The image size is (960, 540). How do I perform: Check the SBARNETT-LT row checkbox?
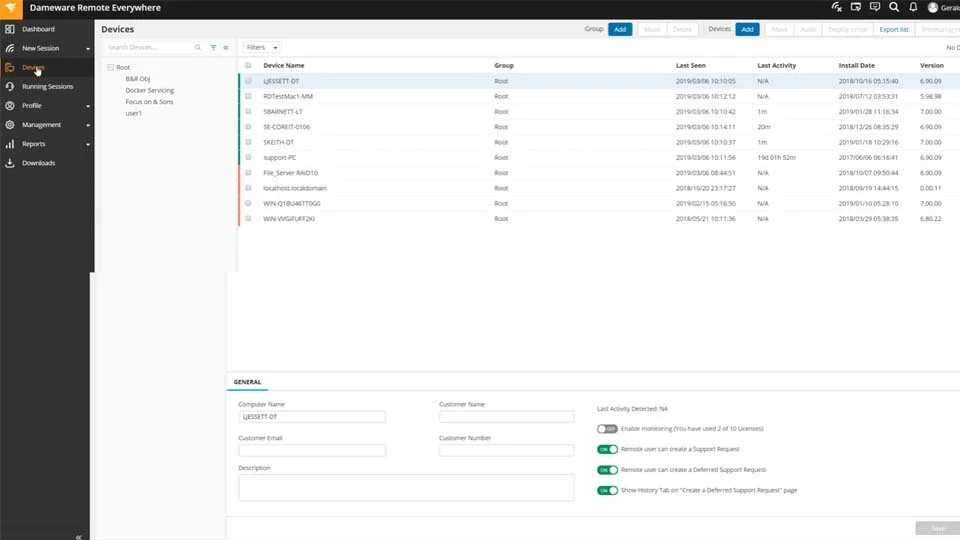click(x=248, y=111)
